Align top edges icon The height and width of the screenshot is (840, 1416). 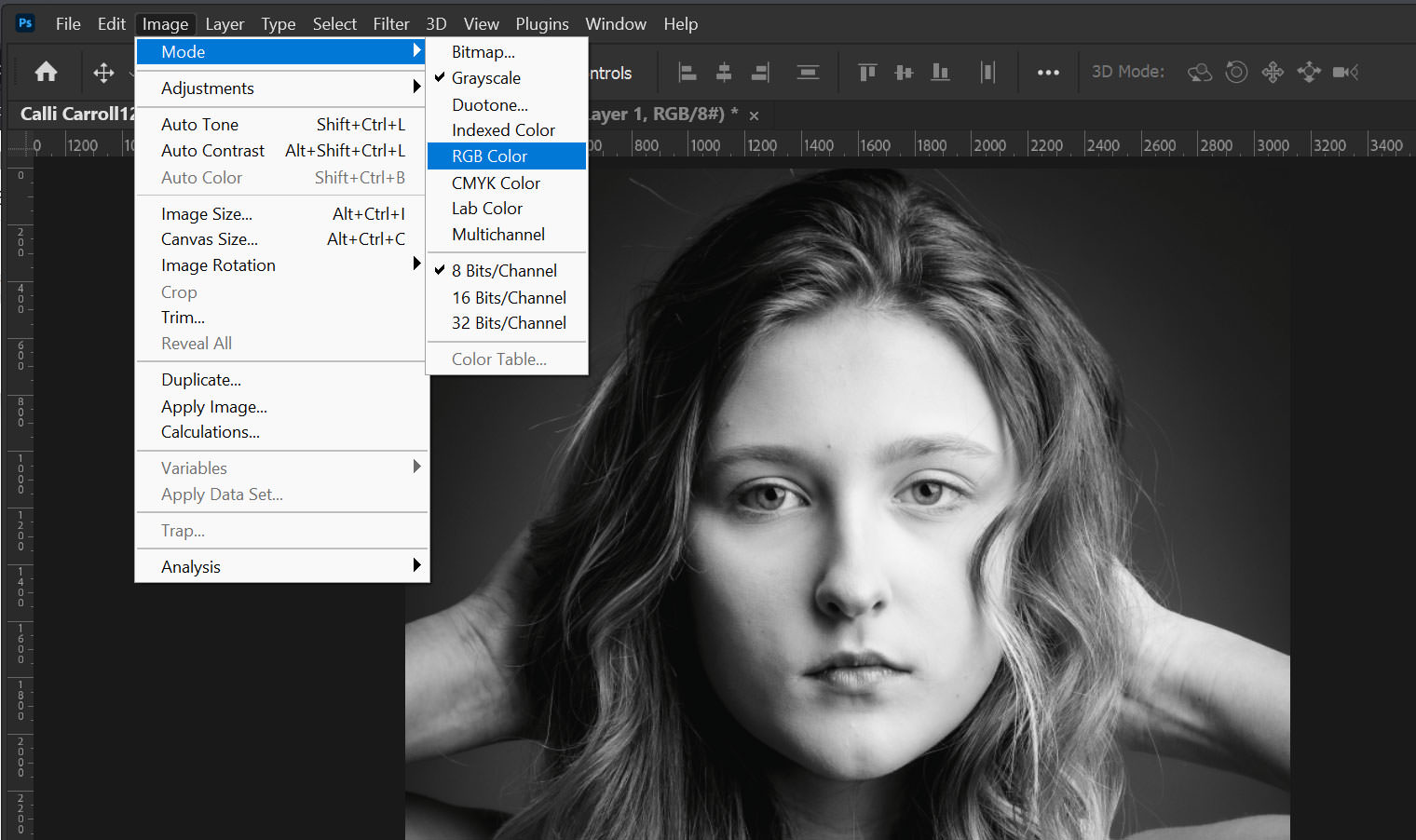[867, 72]
